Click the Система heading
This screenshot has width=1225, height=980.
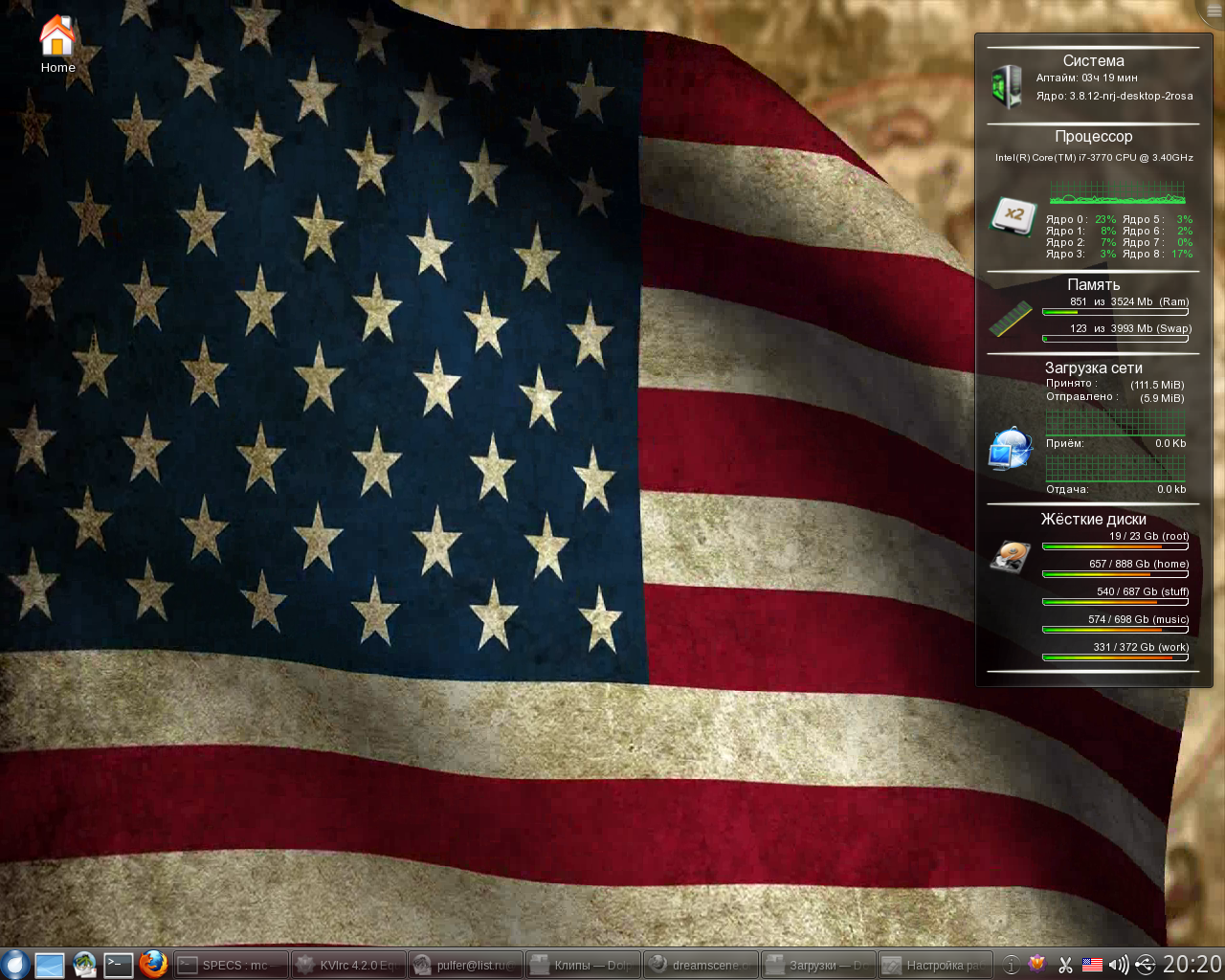[x=1094, y=60]
